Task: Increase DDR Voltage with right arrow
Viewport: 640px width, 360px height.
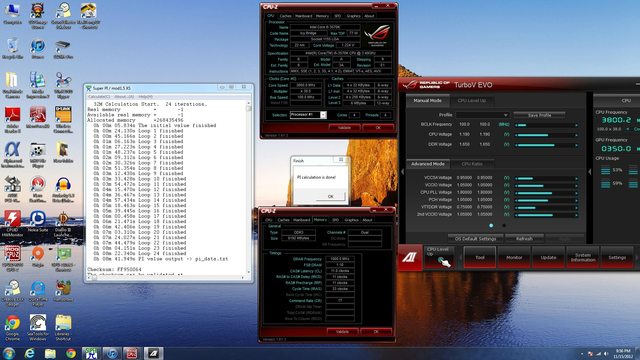Action: 576,145
